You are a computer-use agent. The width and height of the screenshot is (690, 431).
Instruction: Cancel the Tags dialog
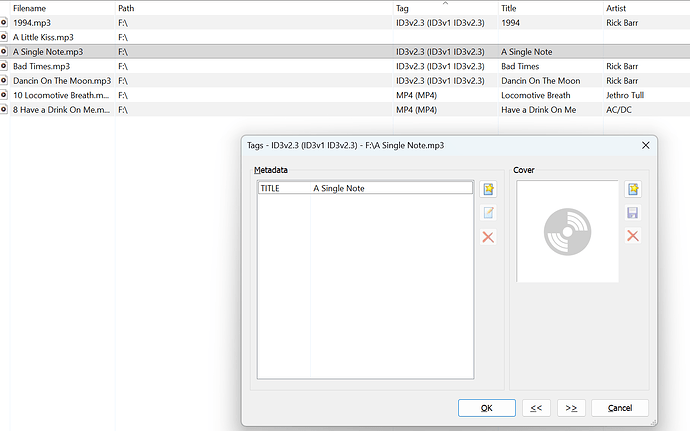coord(620,408)
